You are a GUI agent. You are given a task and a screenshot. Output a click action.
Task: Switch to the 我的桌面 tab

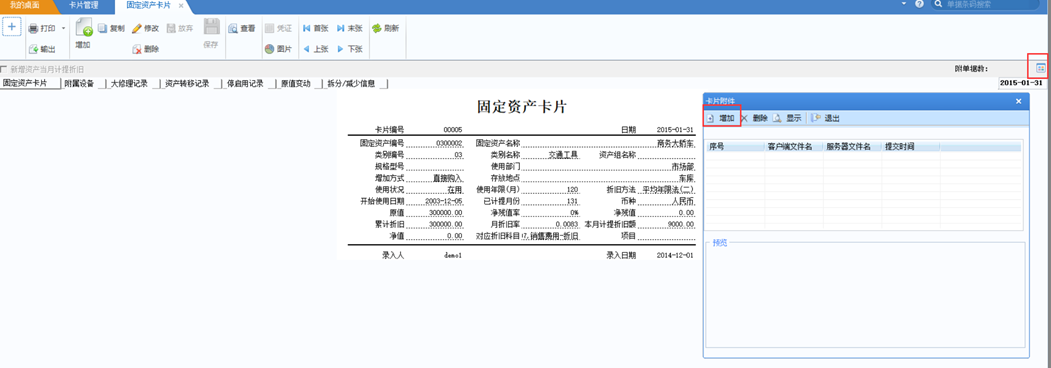tap(24, 5)
